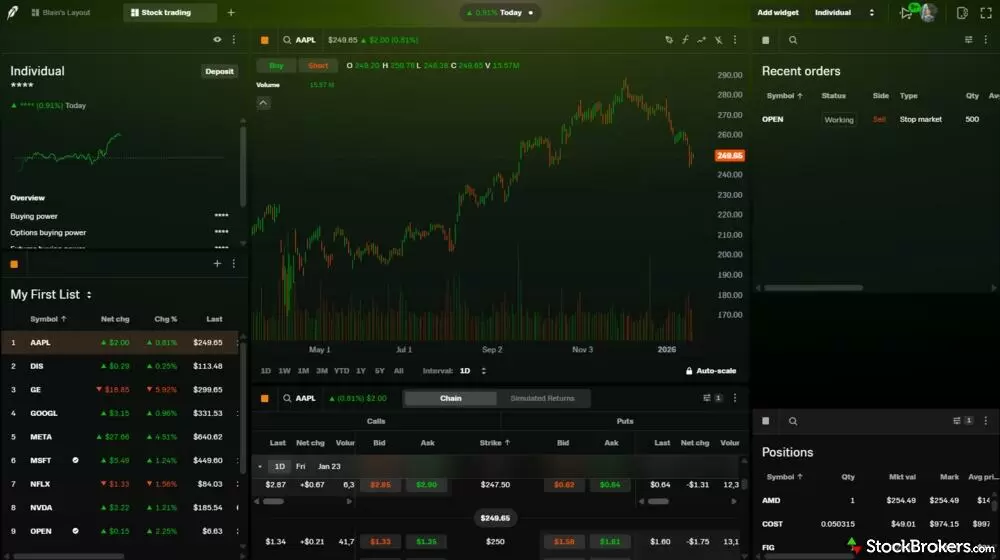Click the Robinhood feather logo
This screenshot has width=1000, height=560.
pyautogui.click(x=12, y=12)
